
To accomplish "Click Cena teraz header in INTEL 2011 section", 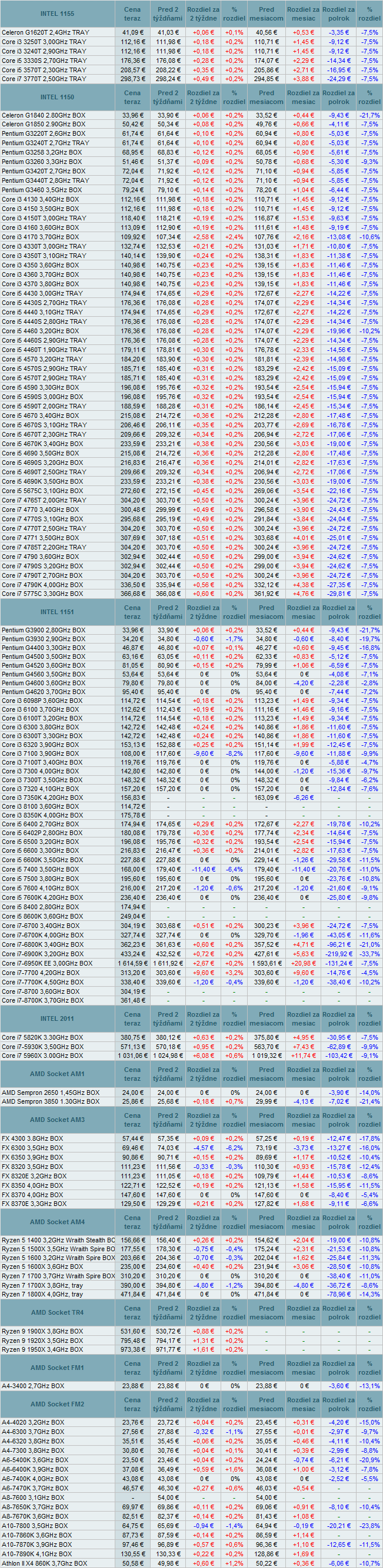I will tap(132, 1018).
